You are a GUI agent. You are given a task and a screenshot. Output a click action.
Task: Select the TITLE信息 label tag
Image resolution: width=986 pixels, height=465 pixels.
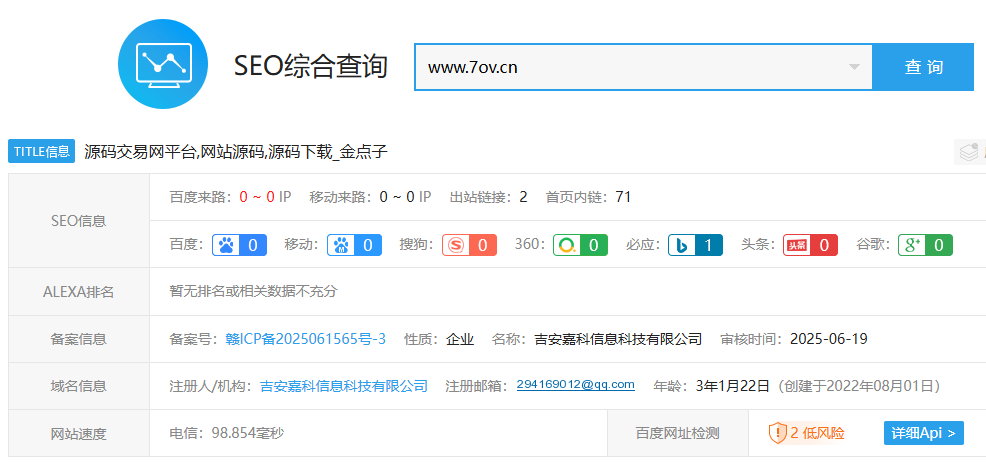[x=42, y=152]
